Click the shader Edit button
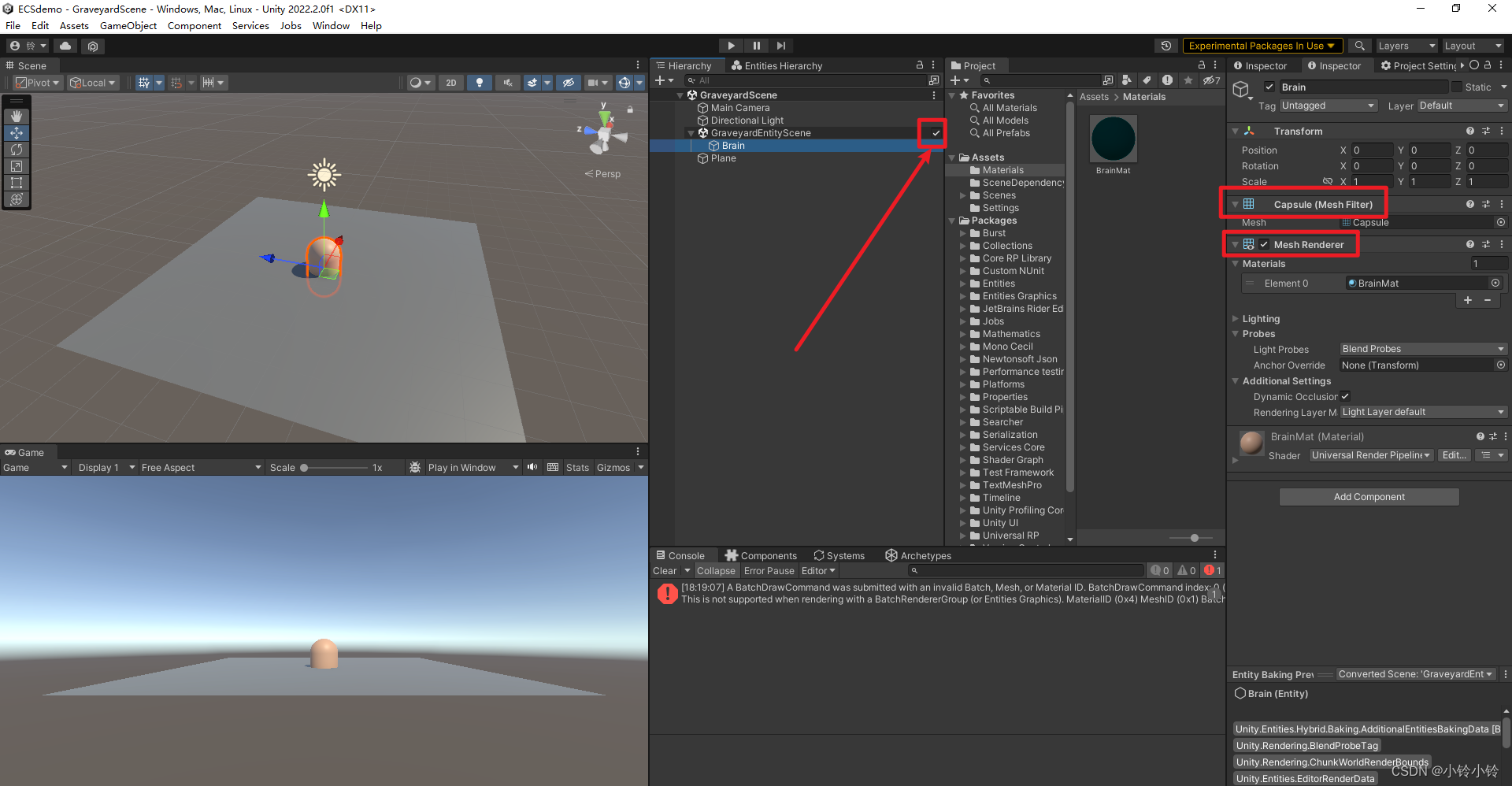This screenshot has height=786, width=1512. click(1454, 455)
